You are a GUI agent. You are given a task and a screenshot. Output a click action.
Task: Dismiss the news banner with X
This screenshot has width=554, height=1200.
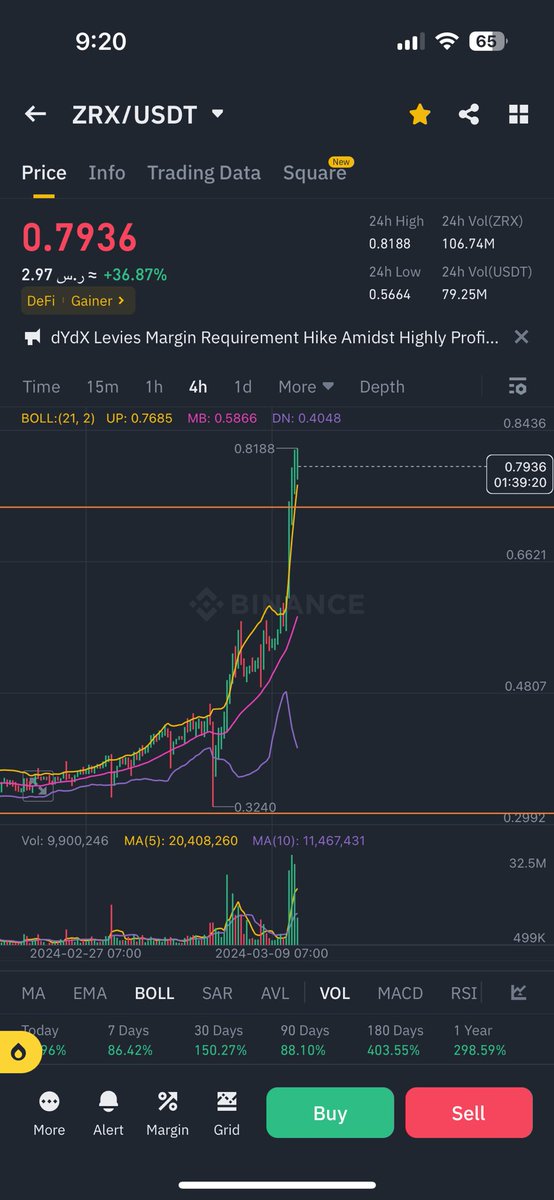coord(521,337)
